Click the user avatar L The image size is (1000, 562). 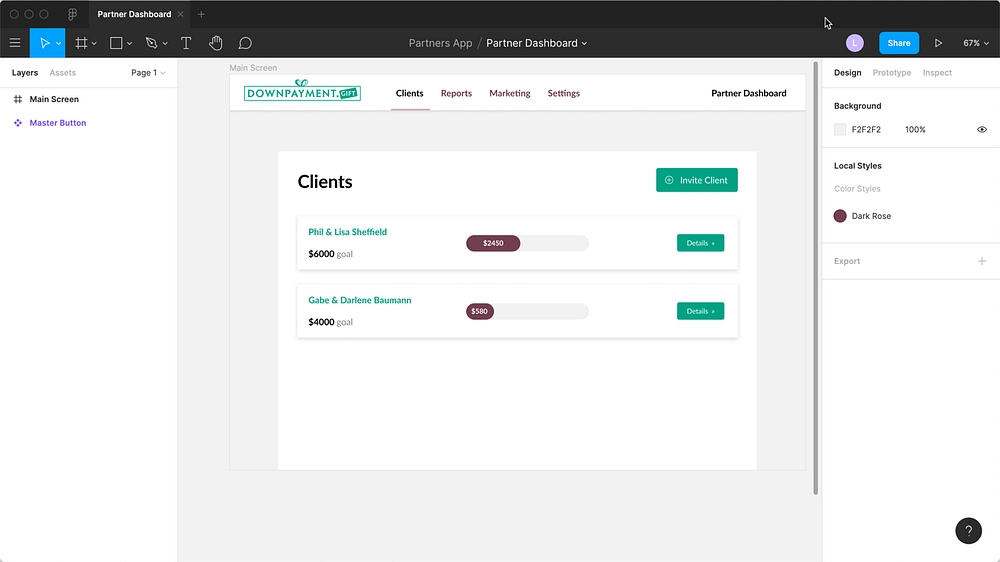point(855,43)
